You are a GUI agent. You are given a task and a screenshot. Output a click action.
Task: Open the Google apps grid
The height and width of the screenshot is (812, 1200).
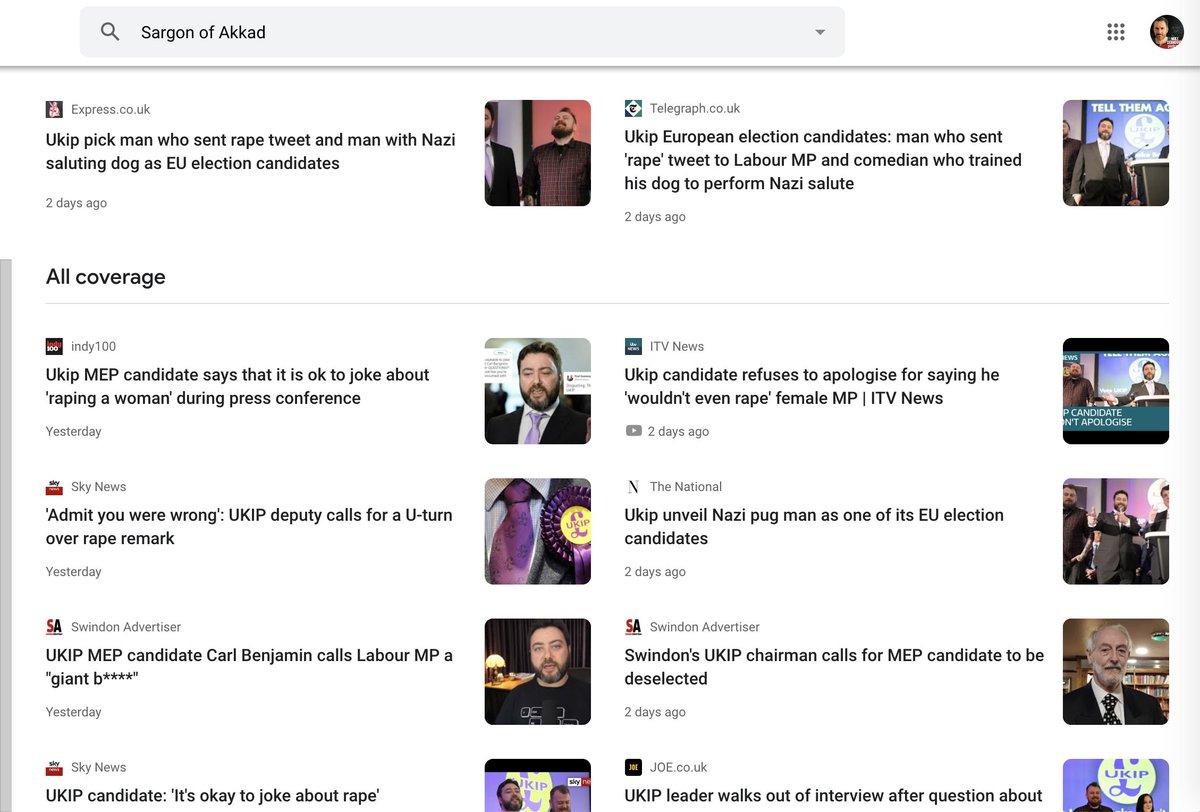pyautogui.click(x=1116, y=32)
